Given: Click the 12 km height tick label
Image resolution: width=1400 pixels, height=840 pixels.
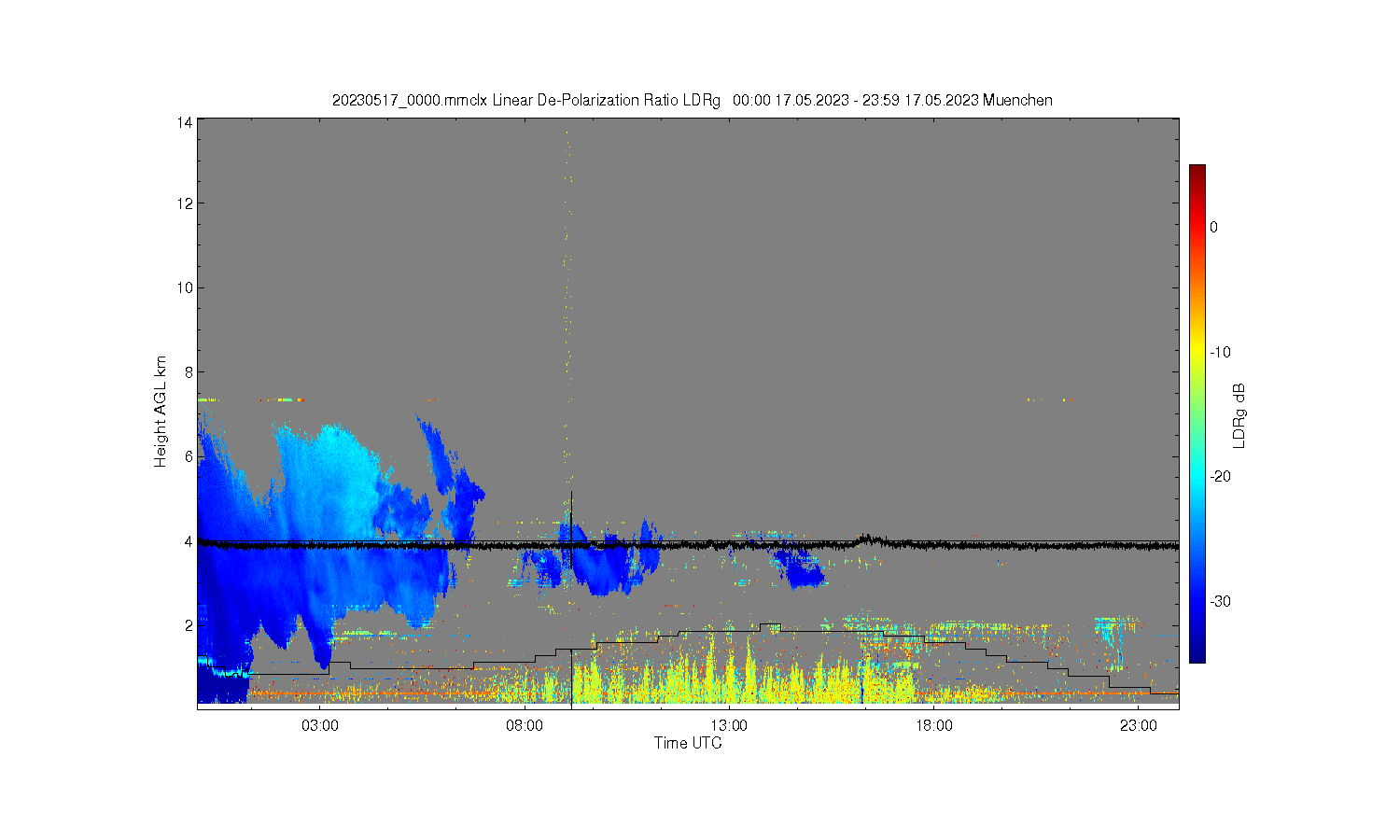Looking at the screenshot, I should [185, 203].
